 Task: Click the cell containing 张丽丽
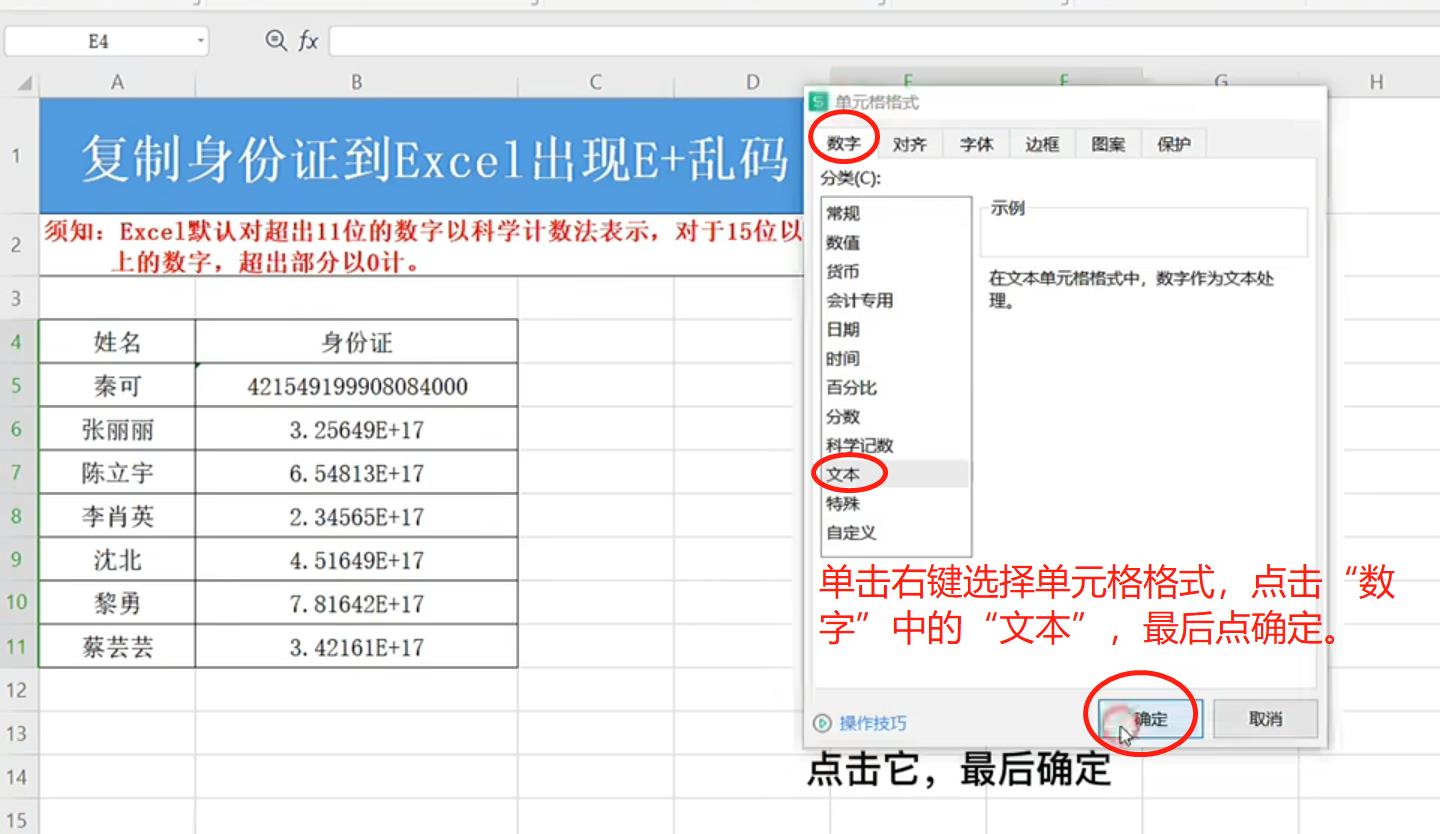117,429
